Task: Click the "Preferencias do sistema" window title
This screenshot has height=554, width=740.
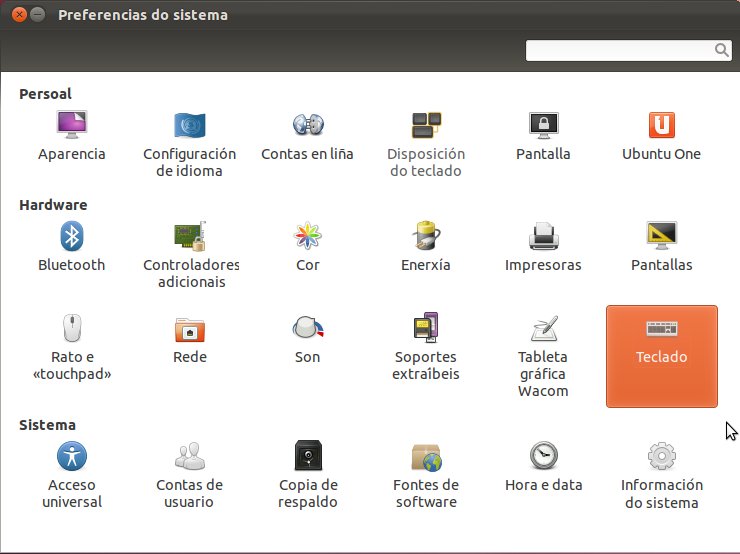Action: pyautogui.click(x=143, y=15)
